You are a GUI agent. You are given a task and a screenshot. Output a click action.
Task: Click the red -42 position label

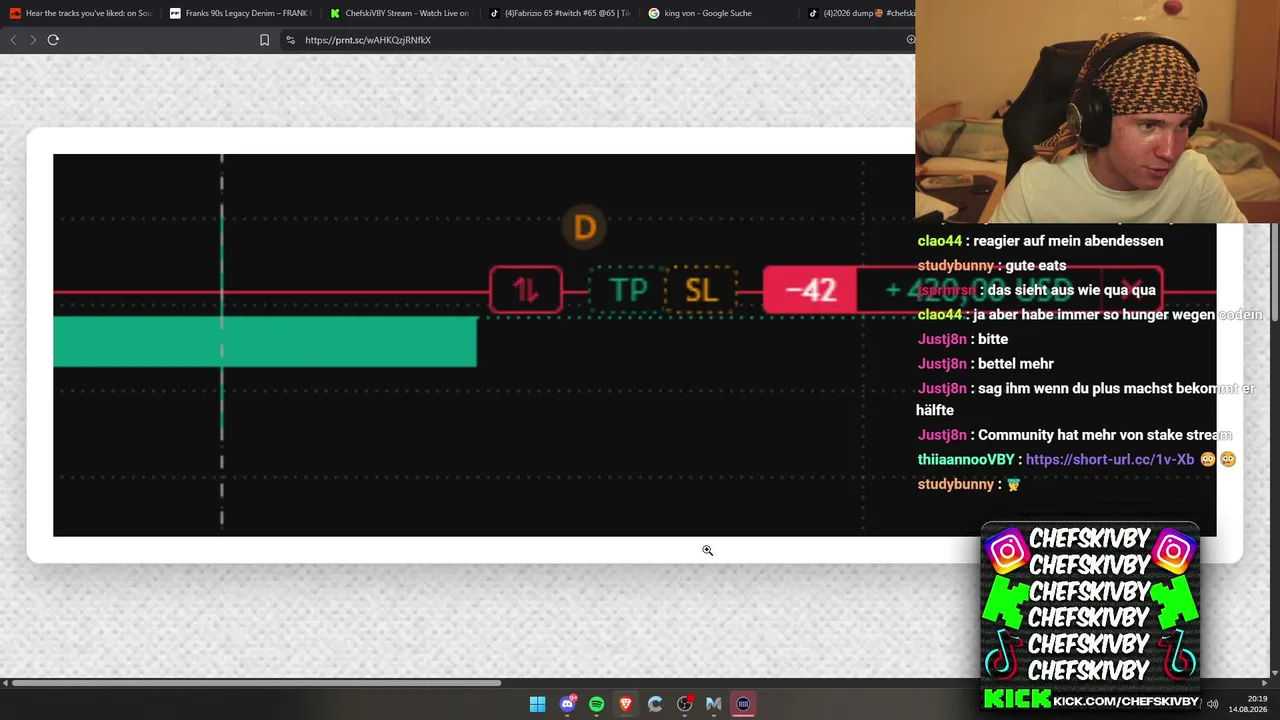click(x=810, y=291)
